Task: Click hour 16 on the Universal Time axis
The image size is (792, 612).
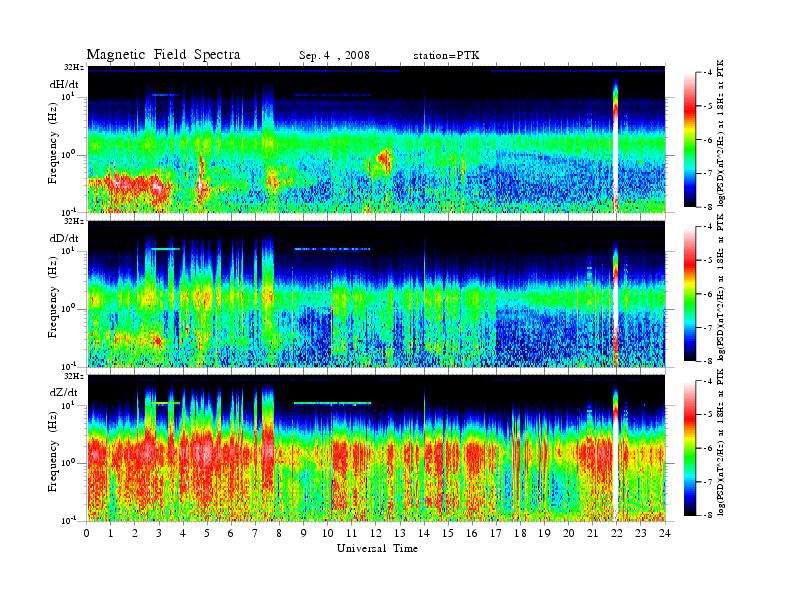Action: click(x=472, y=534)
